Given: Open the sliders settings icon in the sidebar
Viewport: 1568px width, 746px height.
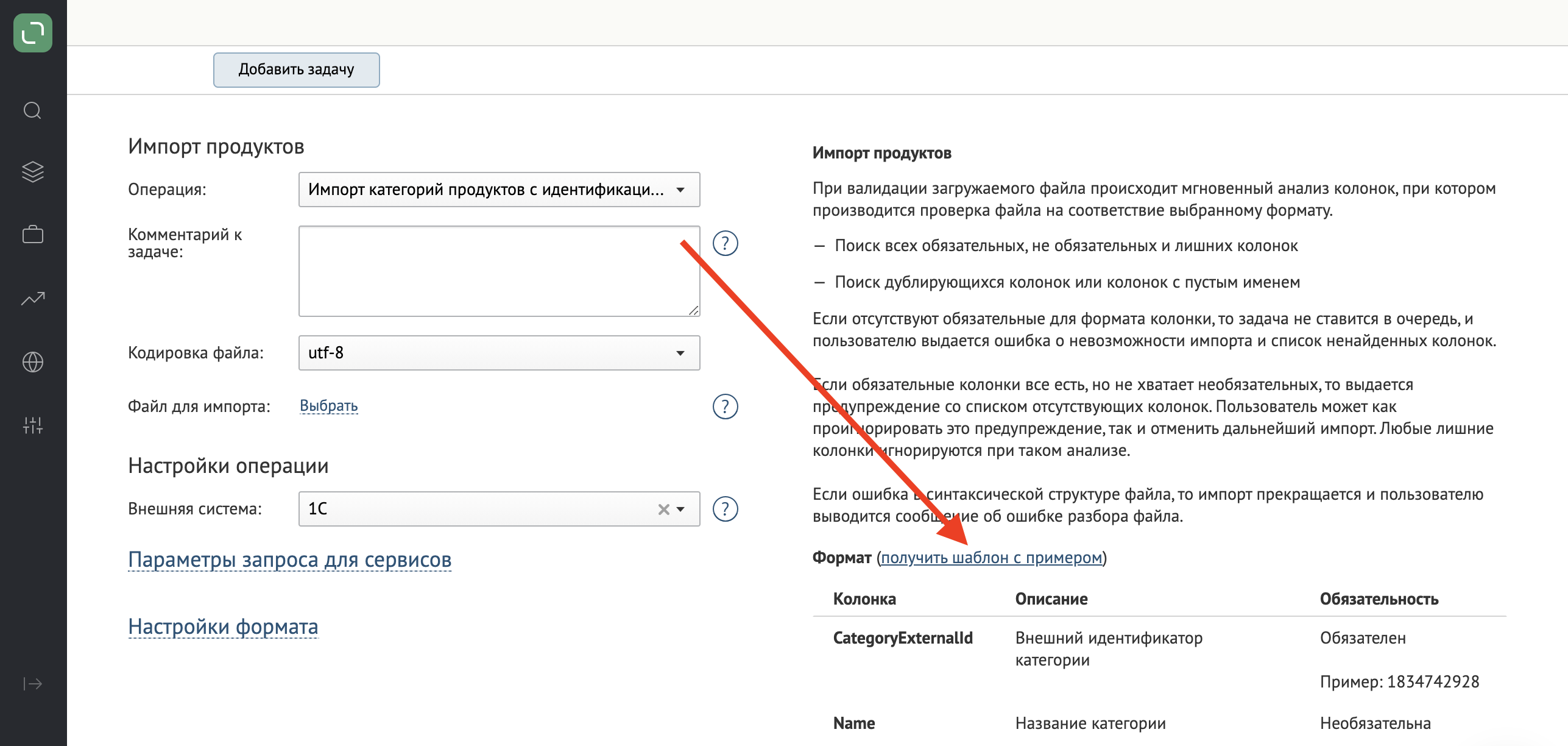Looking at the screenshot, I should coord(33,425).
